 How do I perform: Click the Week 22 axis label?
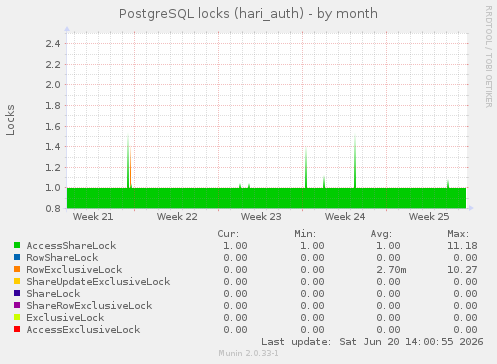[x=177, y=217]
